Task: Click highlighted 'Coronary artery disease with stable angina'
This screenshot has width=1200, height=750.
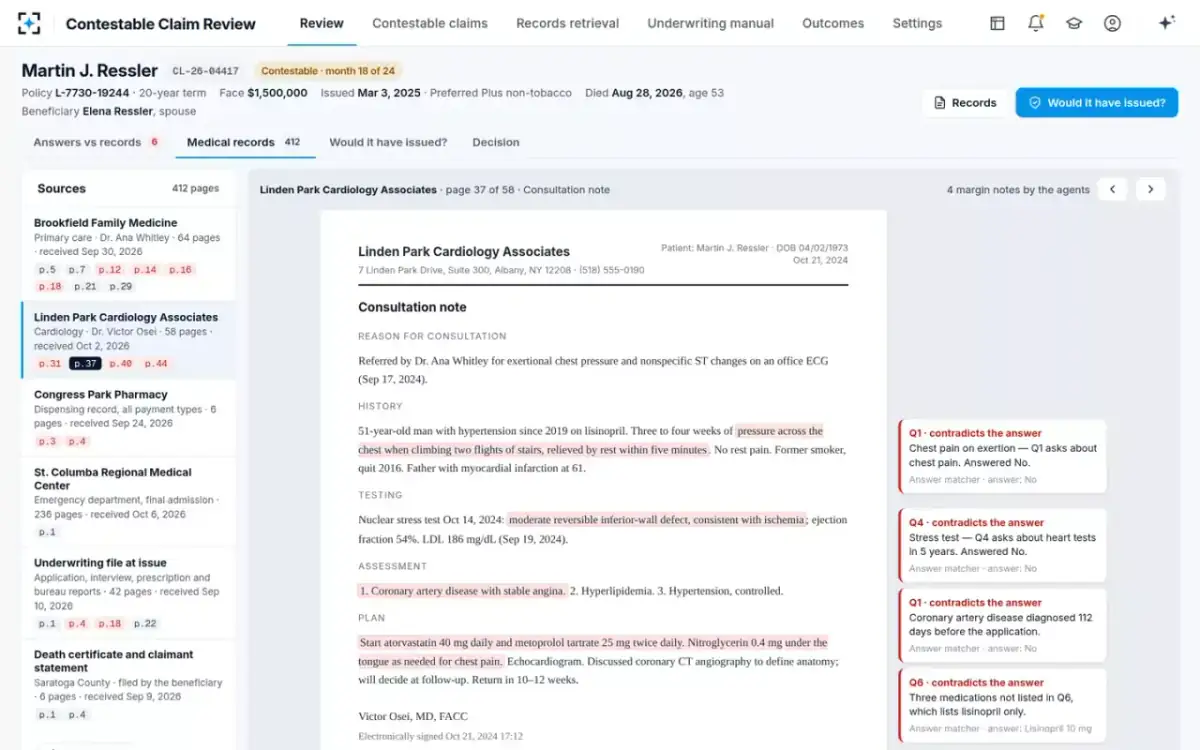Action: (x=462, y=591)
